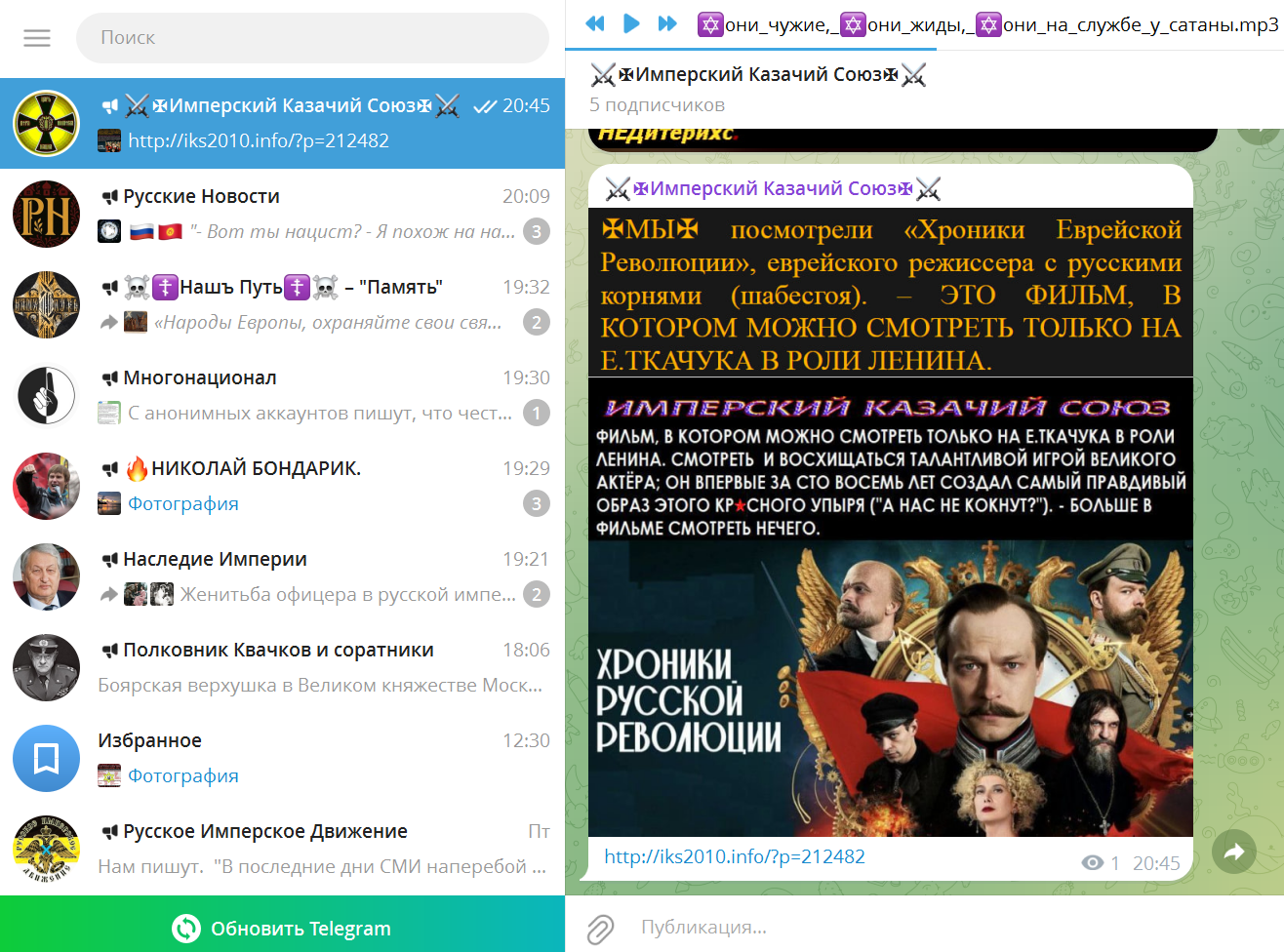Click the unread badge on Наследие Империи
This screenshot has width=1284, height=952.
click(536, 594)
